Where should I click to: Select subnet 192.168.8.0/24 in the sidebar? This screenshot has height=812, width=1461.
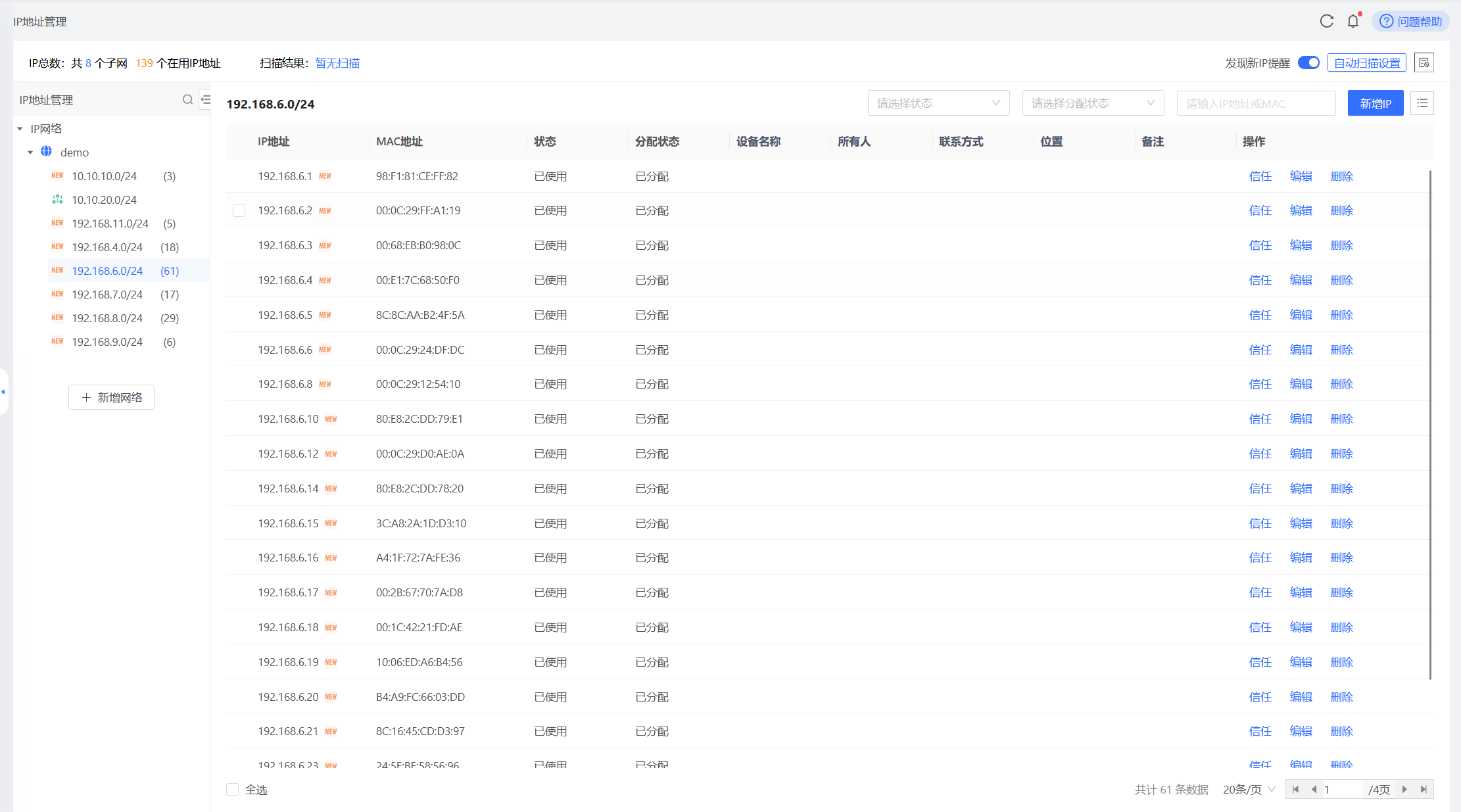coord(107,318)
